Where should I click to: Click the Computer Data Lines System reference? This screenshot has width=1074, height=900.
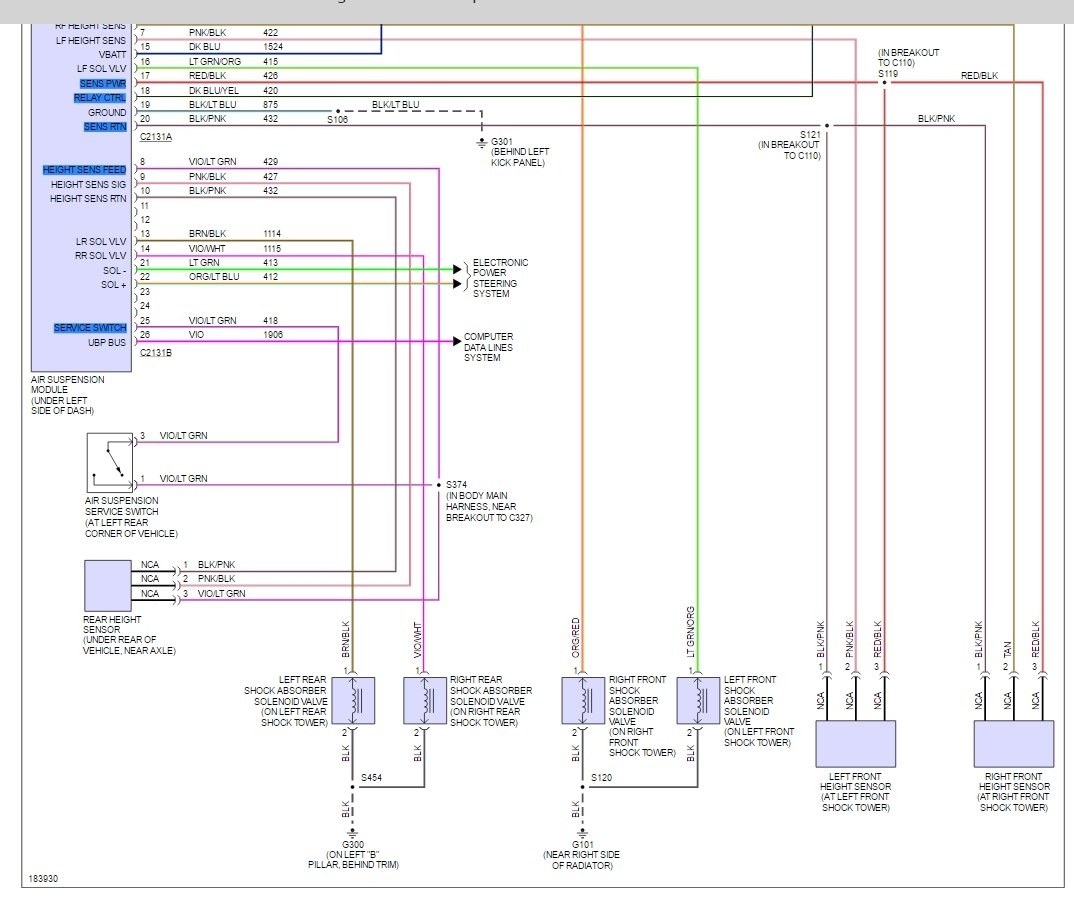488,347
